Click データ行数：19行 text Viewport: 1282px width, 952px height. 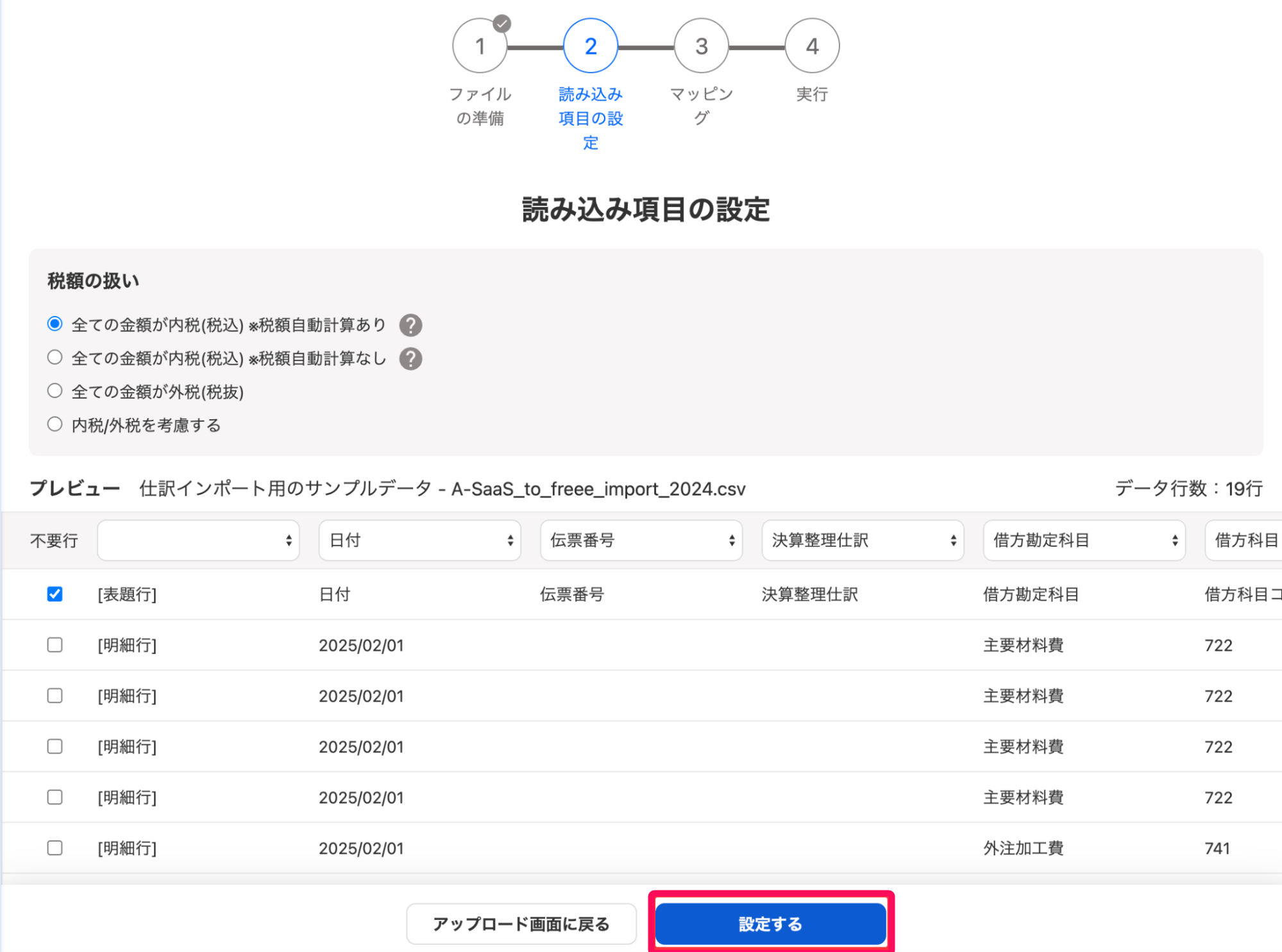point(1189,489)
